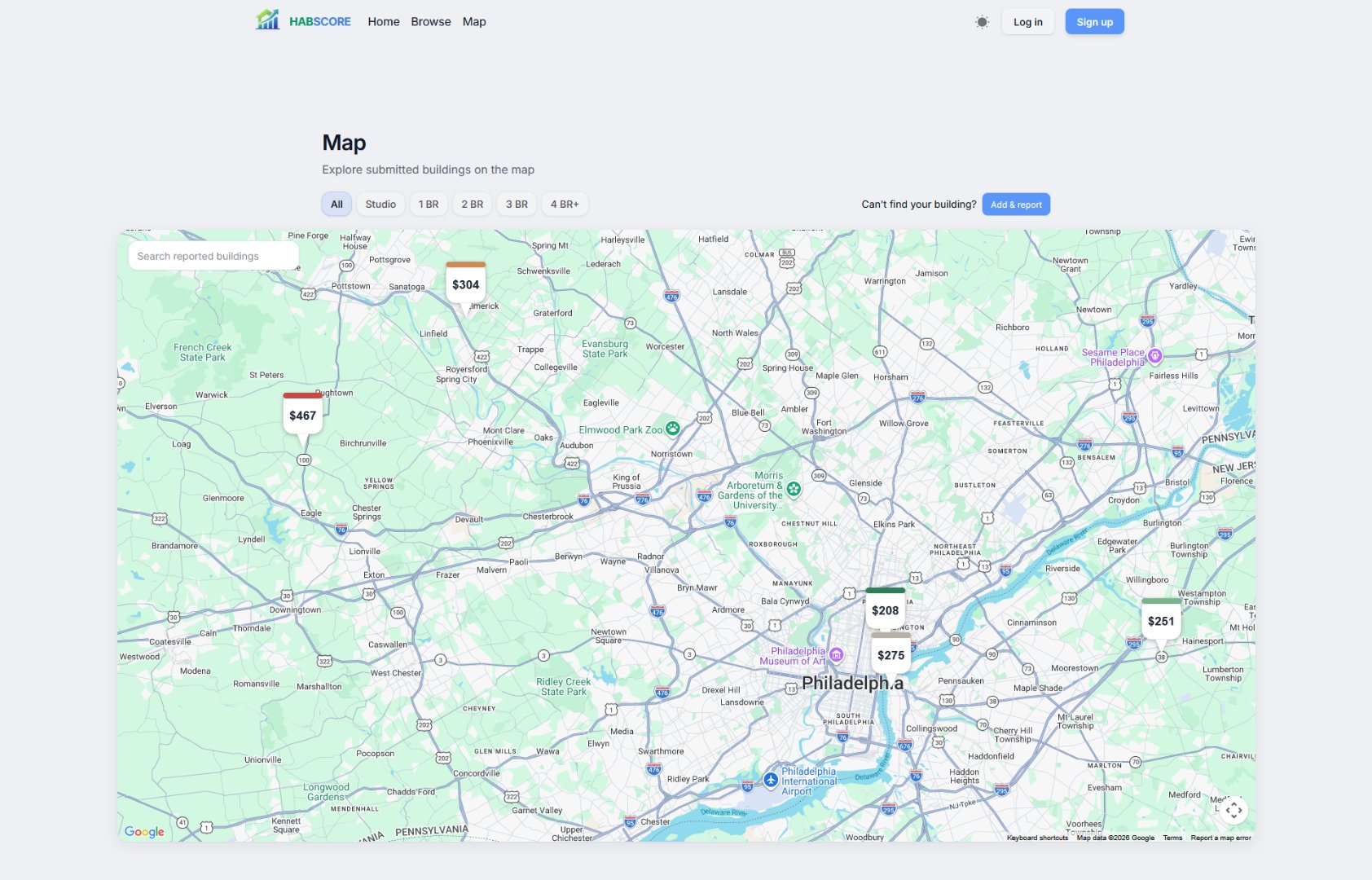Click the Sesame Place Philadelphia icon
The image size is (1372, 880).
[1154, 355]
